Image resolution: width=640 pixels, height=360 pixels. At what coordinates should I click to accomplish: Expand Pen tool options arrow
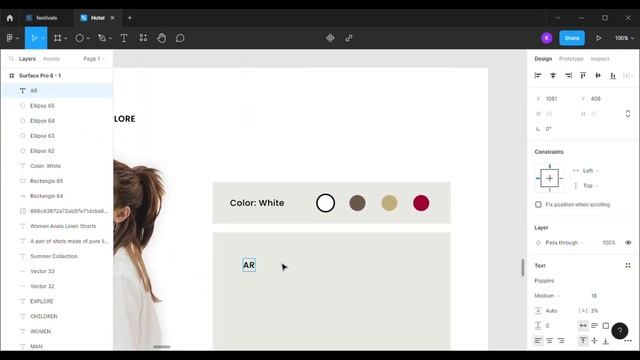click(x=110, y=38)
